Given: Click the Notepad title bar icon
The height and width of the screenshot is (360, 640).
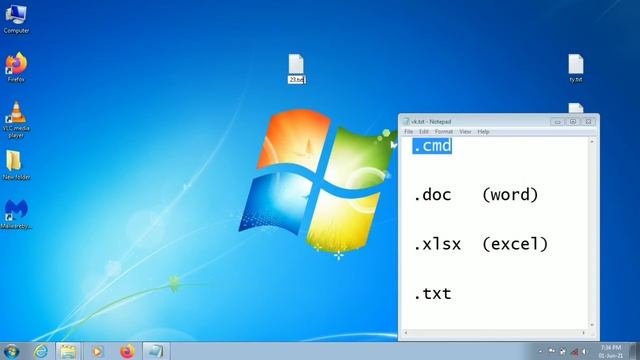Looking at the screenshot, I should pos(406,121).
